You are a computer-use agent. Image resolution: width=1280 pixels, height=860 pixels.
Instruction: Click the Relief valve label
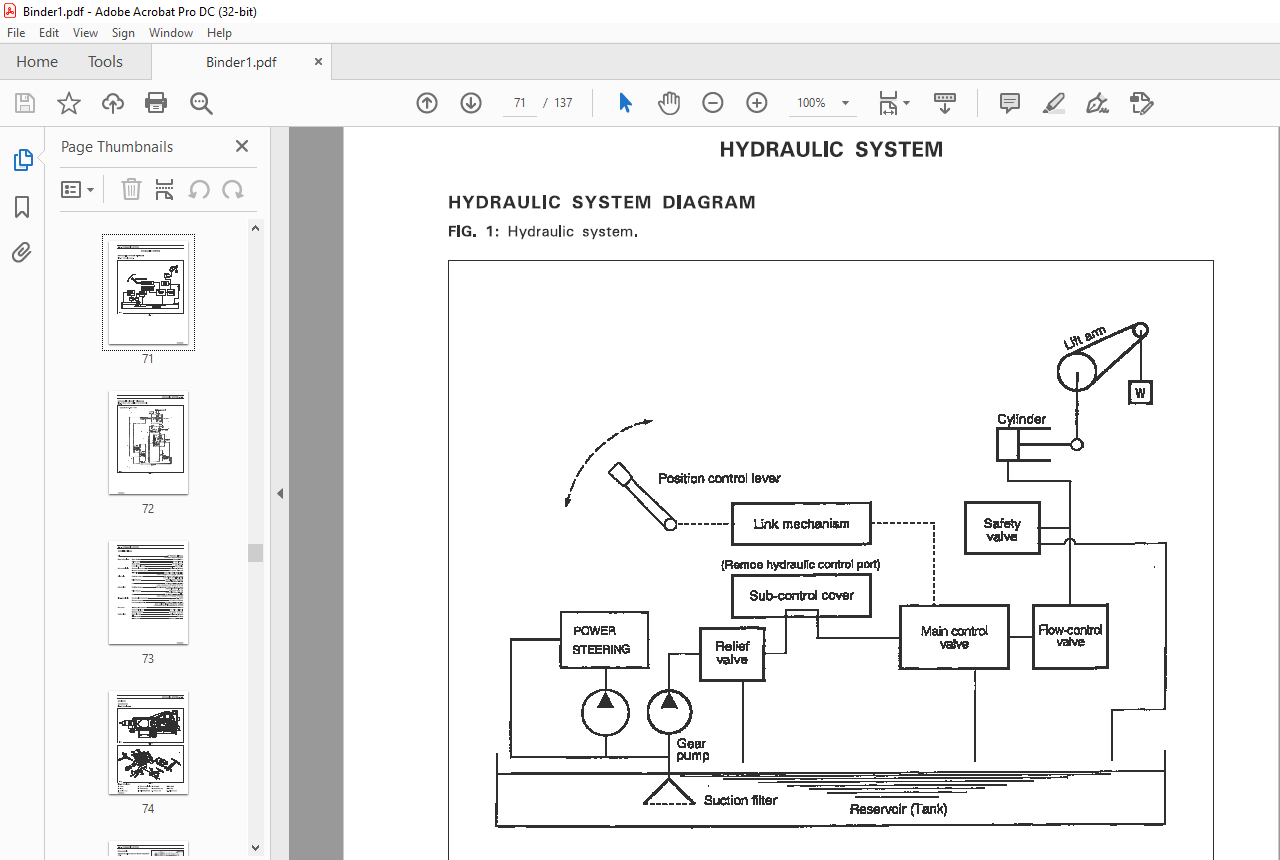(732, 653)
